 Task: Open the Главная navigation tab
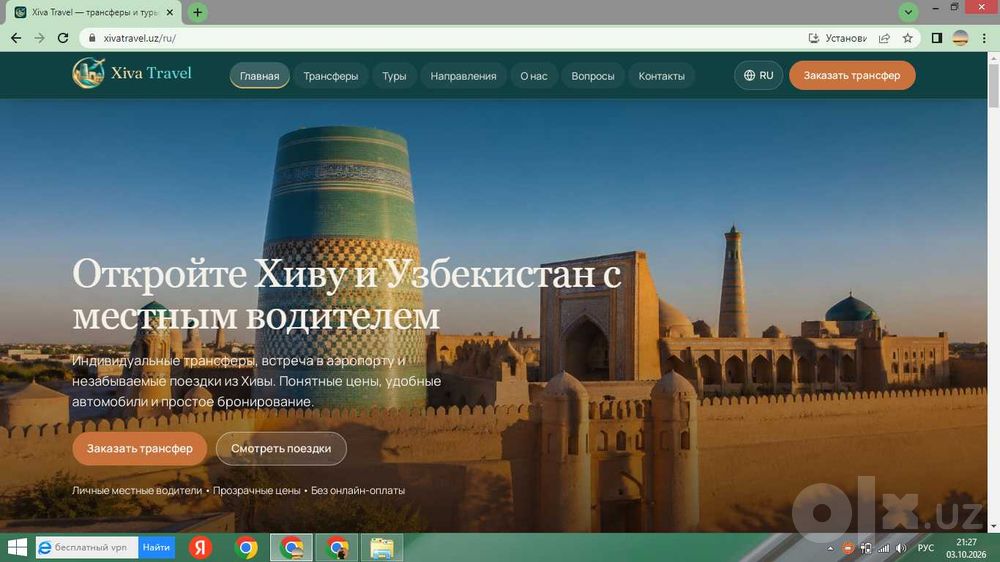[260, 76]
